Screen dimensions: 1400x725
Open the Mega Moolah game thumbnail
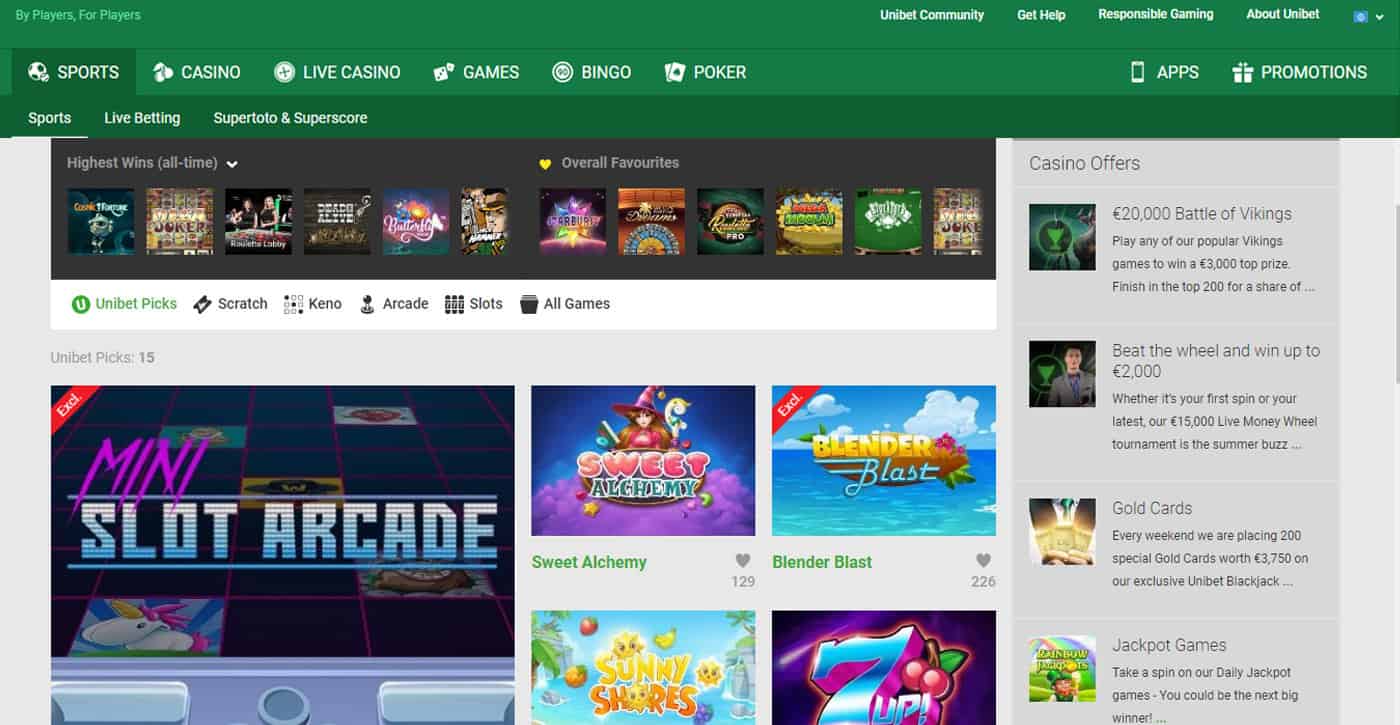(x=809, y=221)
